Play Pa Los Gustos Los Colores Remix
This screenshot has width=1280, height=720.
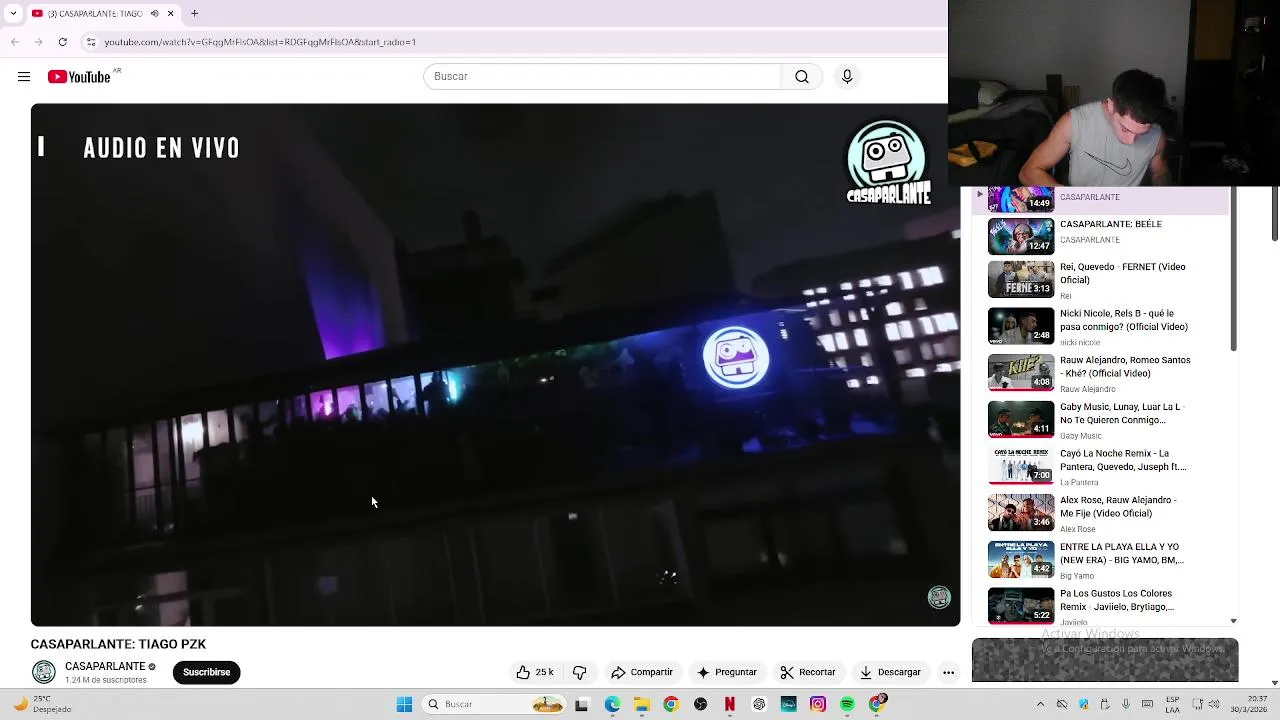point(1100,606)
